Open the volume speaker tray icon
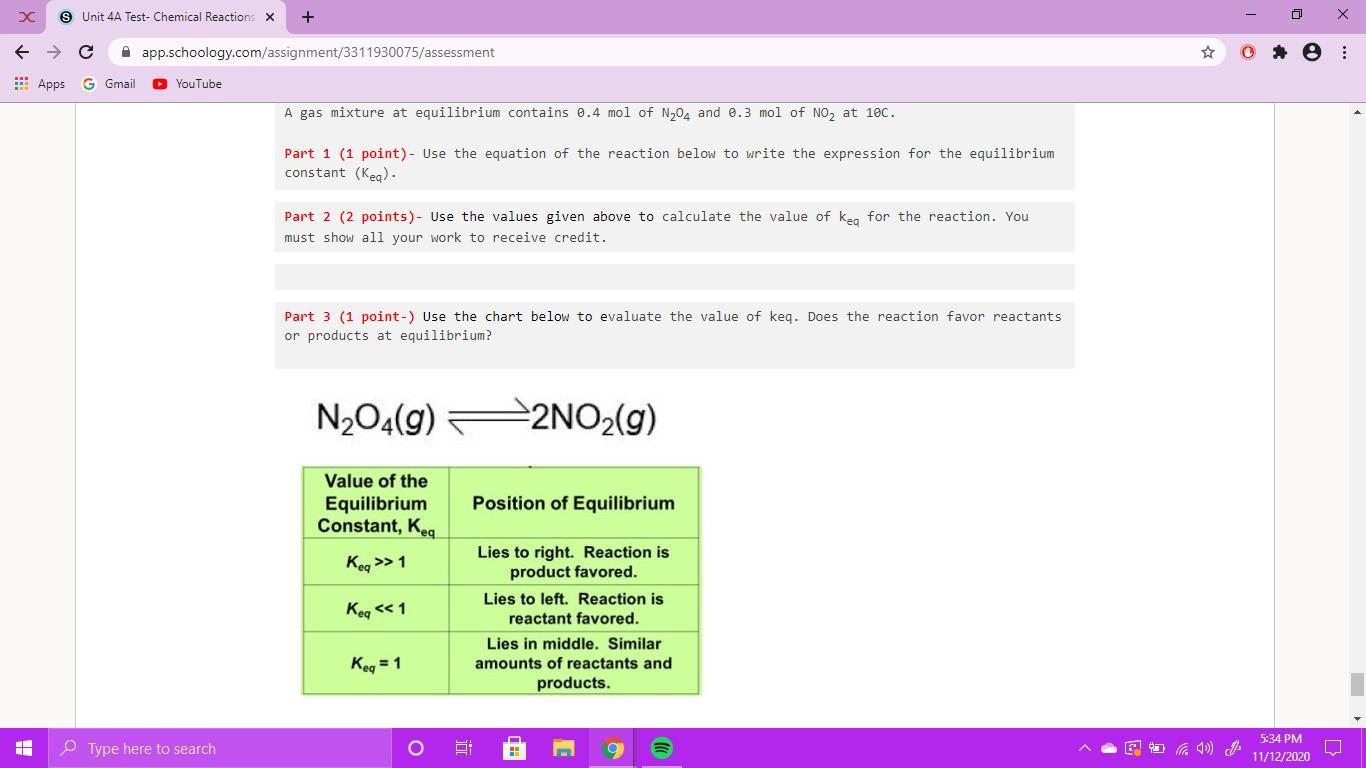1366x768 pixels. pyautogui.click(x=1205, y=748)
